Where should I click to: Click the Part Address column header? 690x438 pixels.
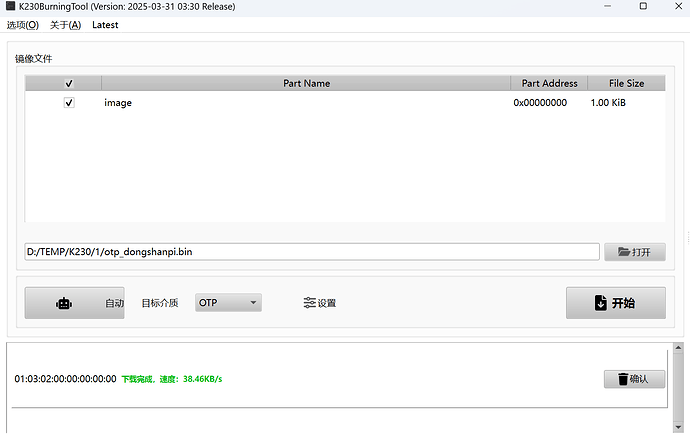coord(549,84)
